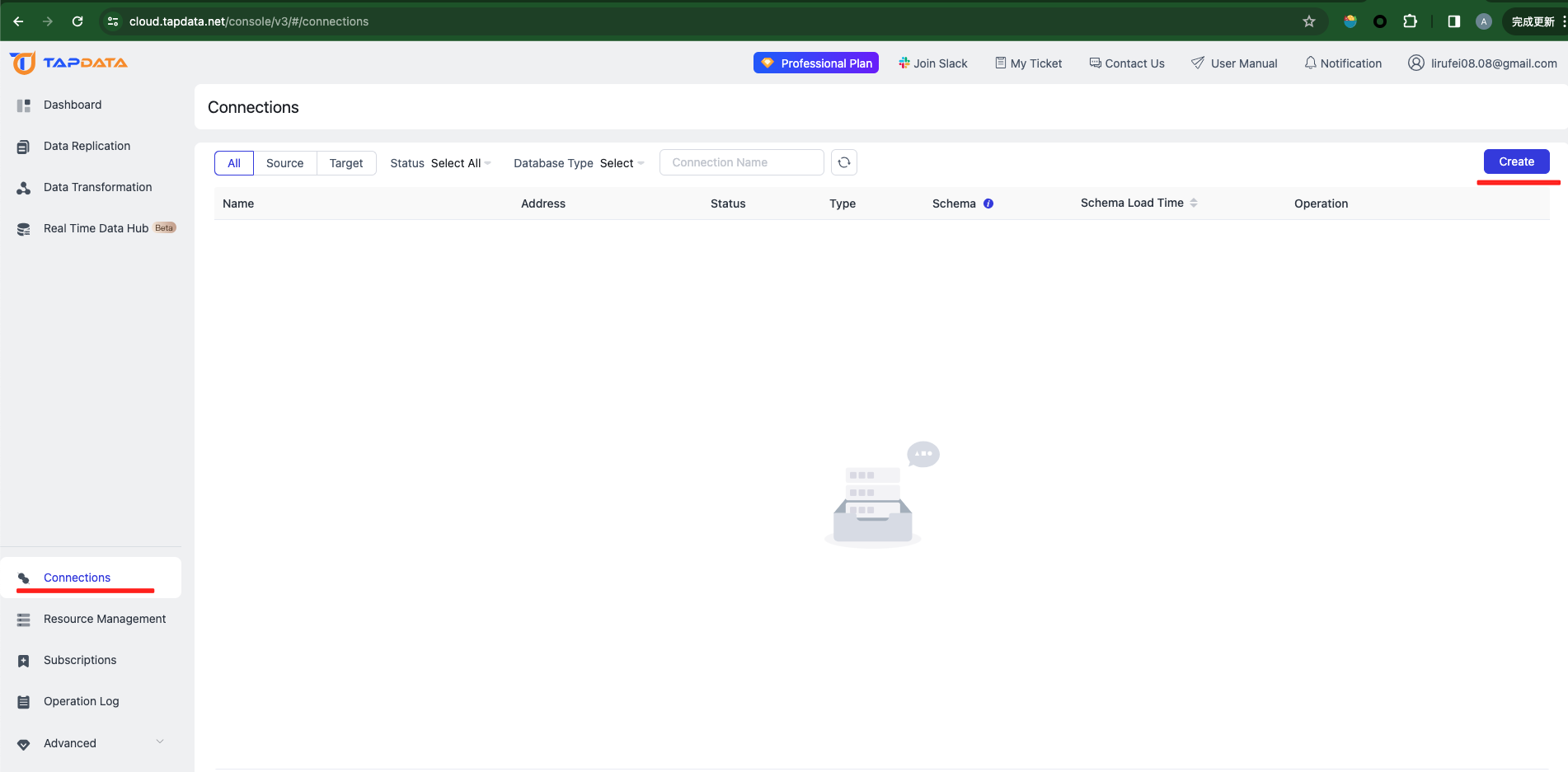Open Subscriptions page
Image resolution: width=1568 pixels, height=772 pixels.
pyautogui.click(x=80, y=660)
